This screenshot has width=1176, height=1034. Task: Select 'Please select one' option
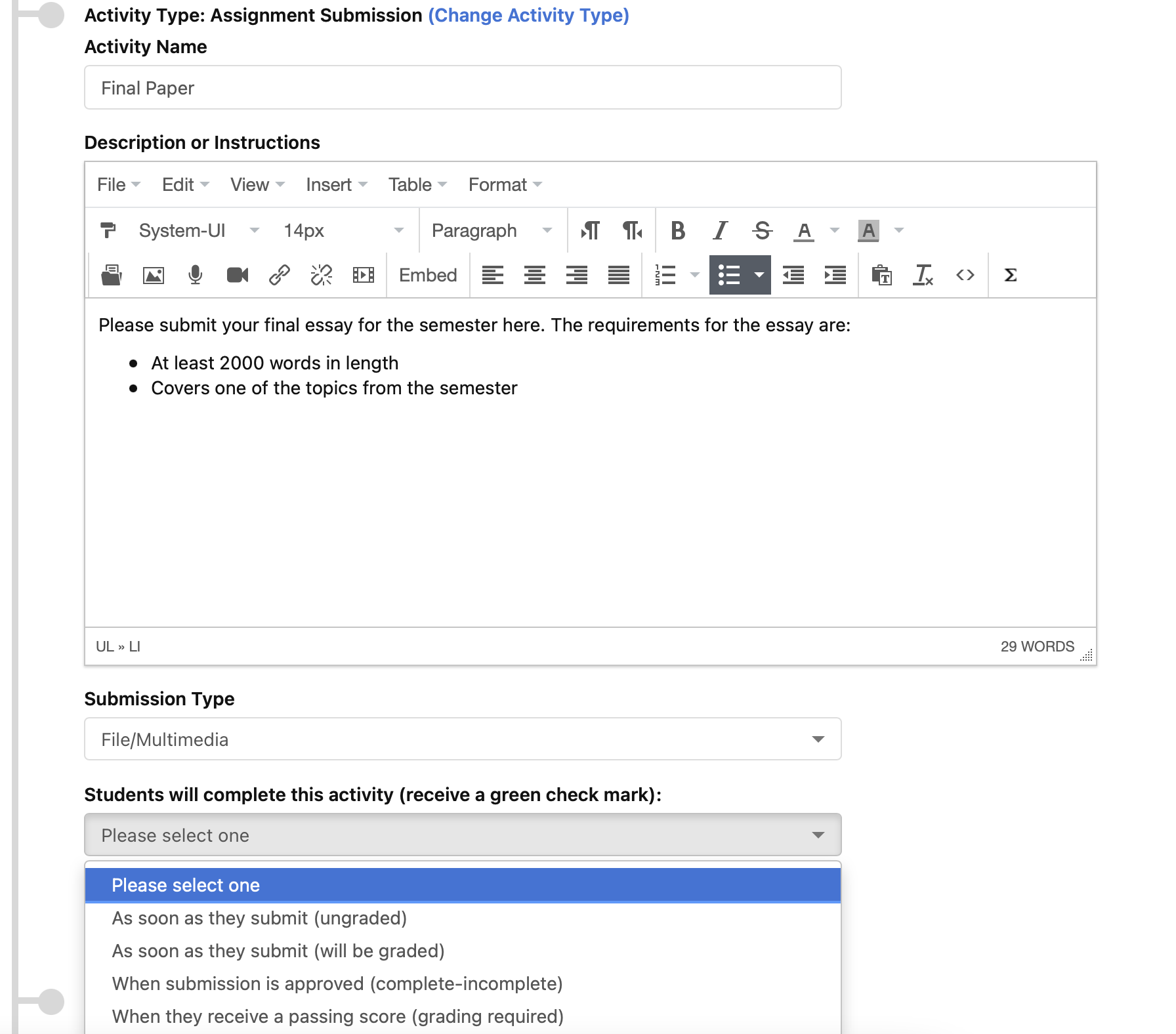click(x=463, y=885)
